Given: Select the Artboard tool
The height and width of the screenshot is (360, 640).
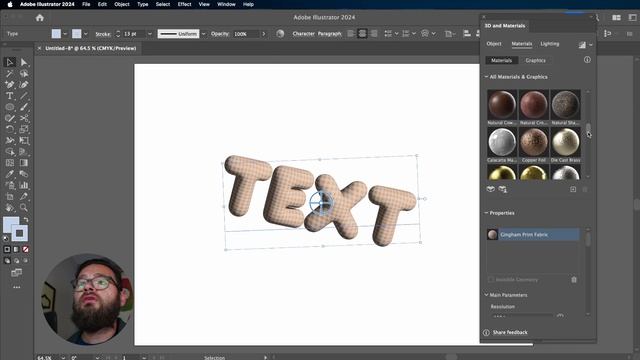Looking at the screenshot, I should tap(10, 196).
